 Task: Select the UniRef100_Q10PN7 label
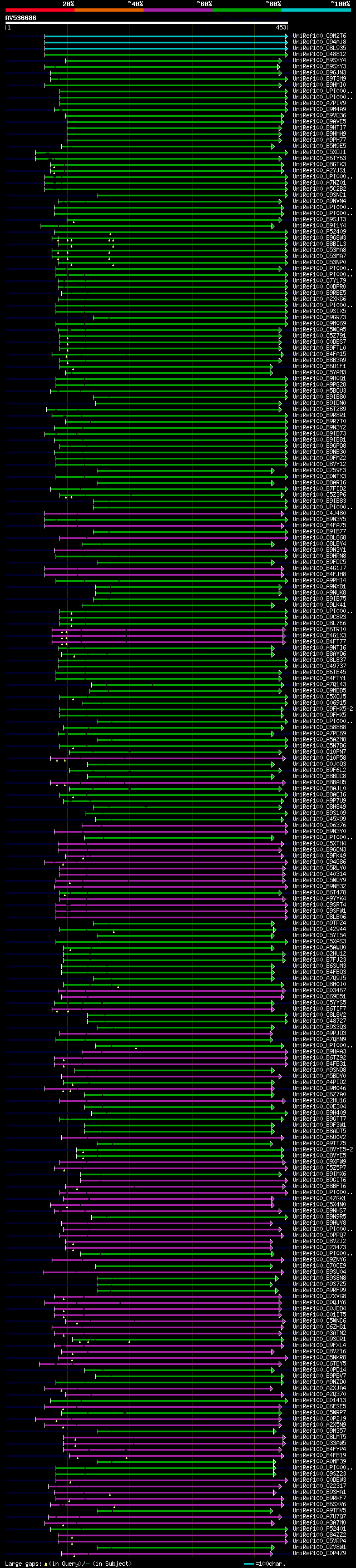tap(319, 752)
